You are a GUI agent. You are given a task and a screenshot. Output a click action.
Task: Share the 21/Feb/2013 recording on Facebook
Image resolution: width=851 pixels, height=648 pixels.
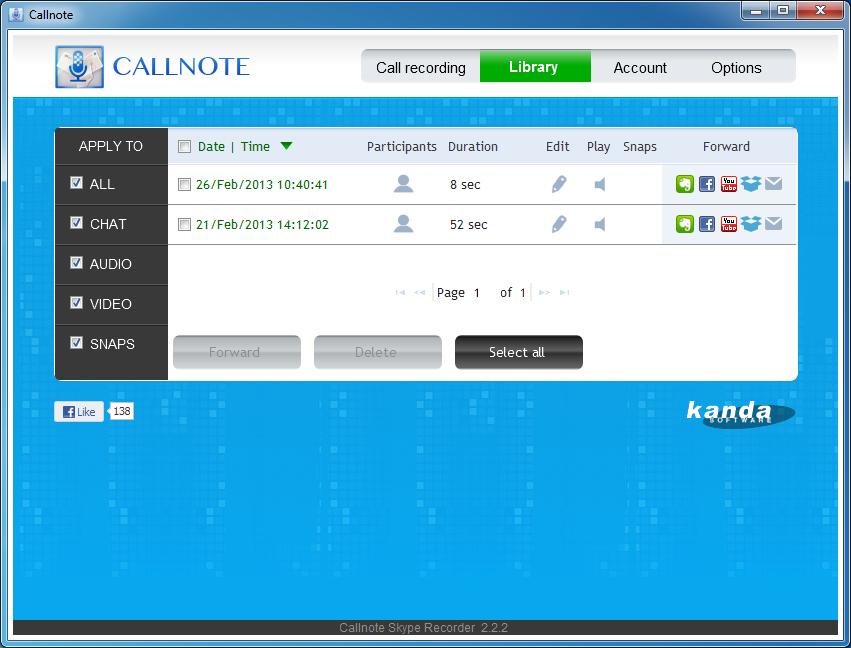[x=707, y=224]
